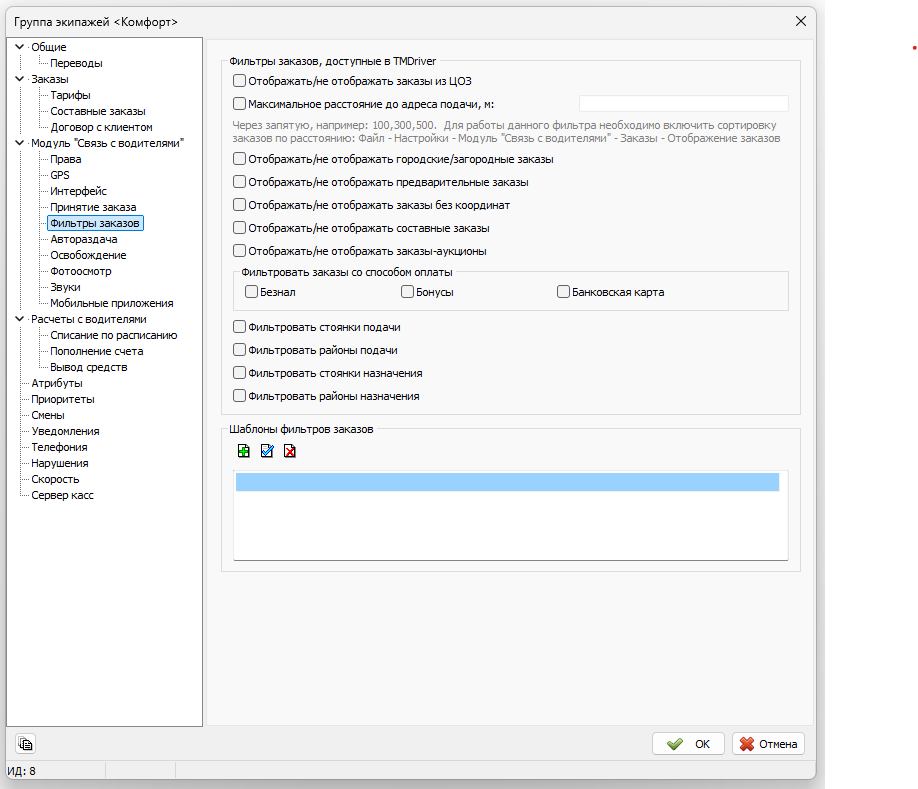Enable Фильтровать стоянки подачи checkbox
918x789 pixels.
tap(239, 327)
